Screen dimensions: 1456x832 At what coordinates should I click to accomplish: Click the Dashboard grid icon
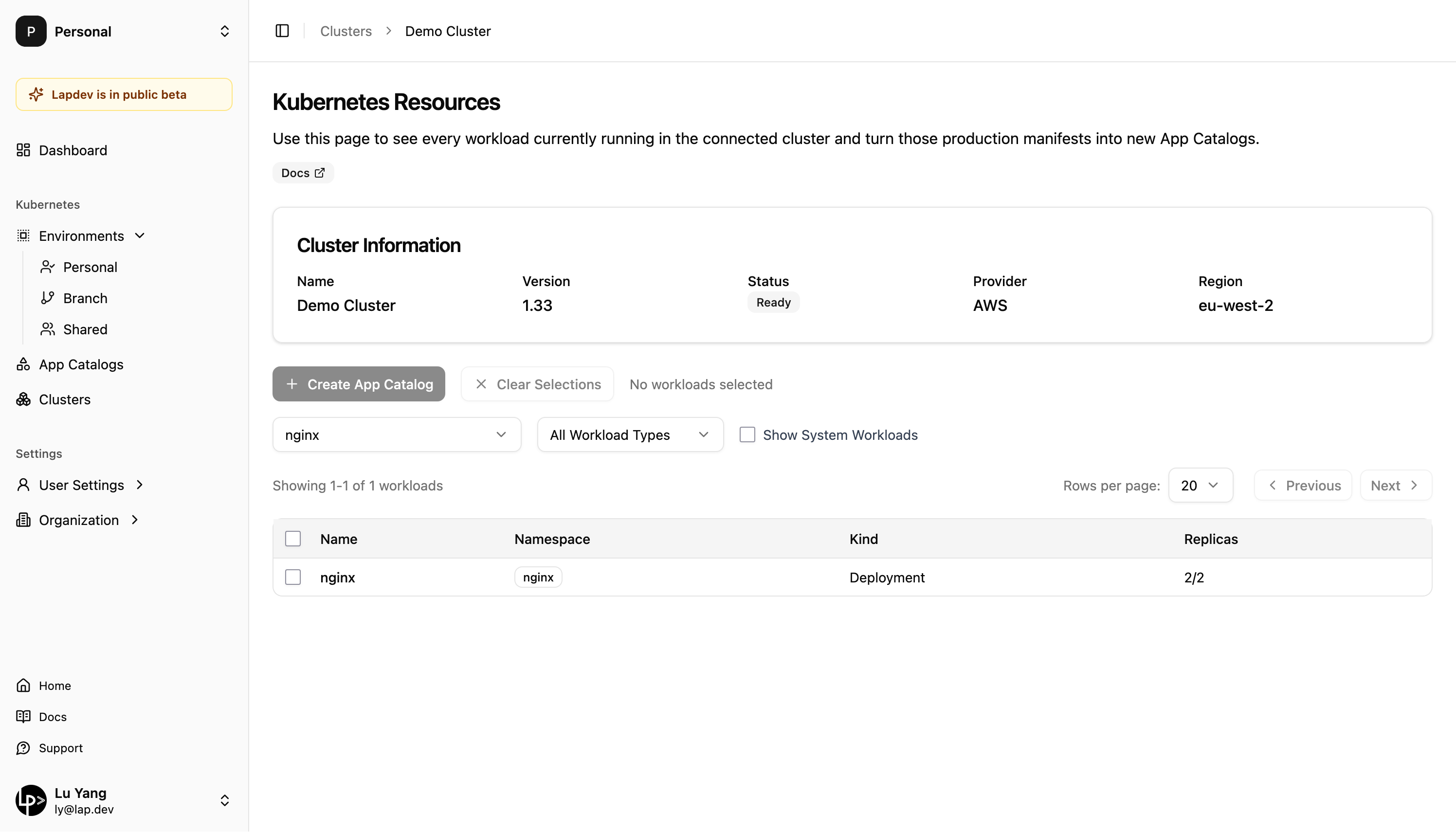click(23, 150)
